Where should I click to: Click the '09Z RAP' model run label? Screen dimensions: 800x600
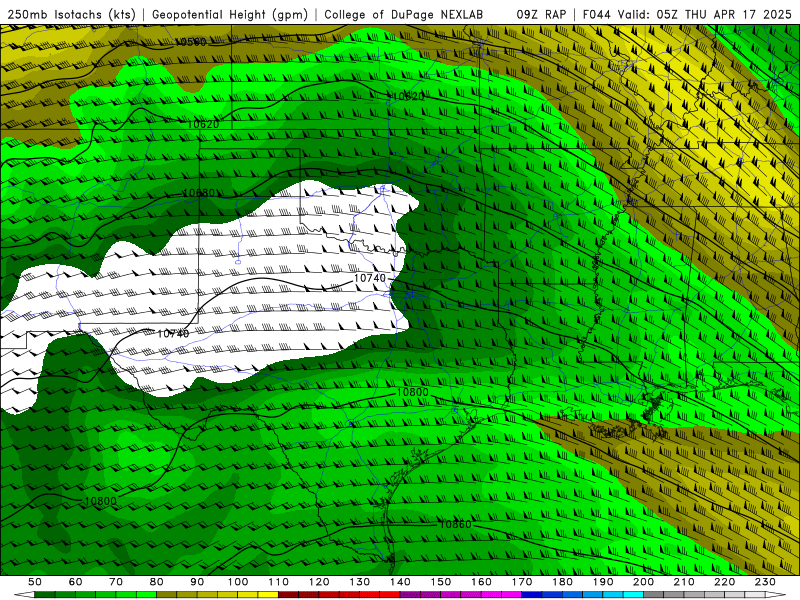pyautogui.click(x=541, y=14)
